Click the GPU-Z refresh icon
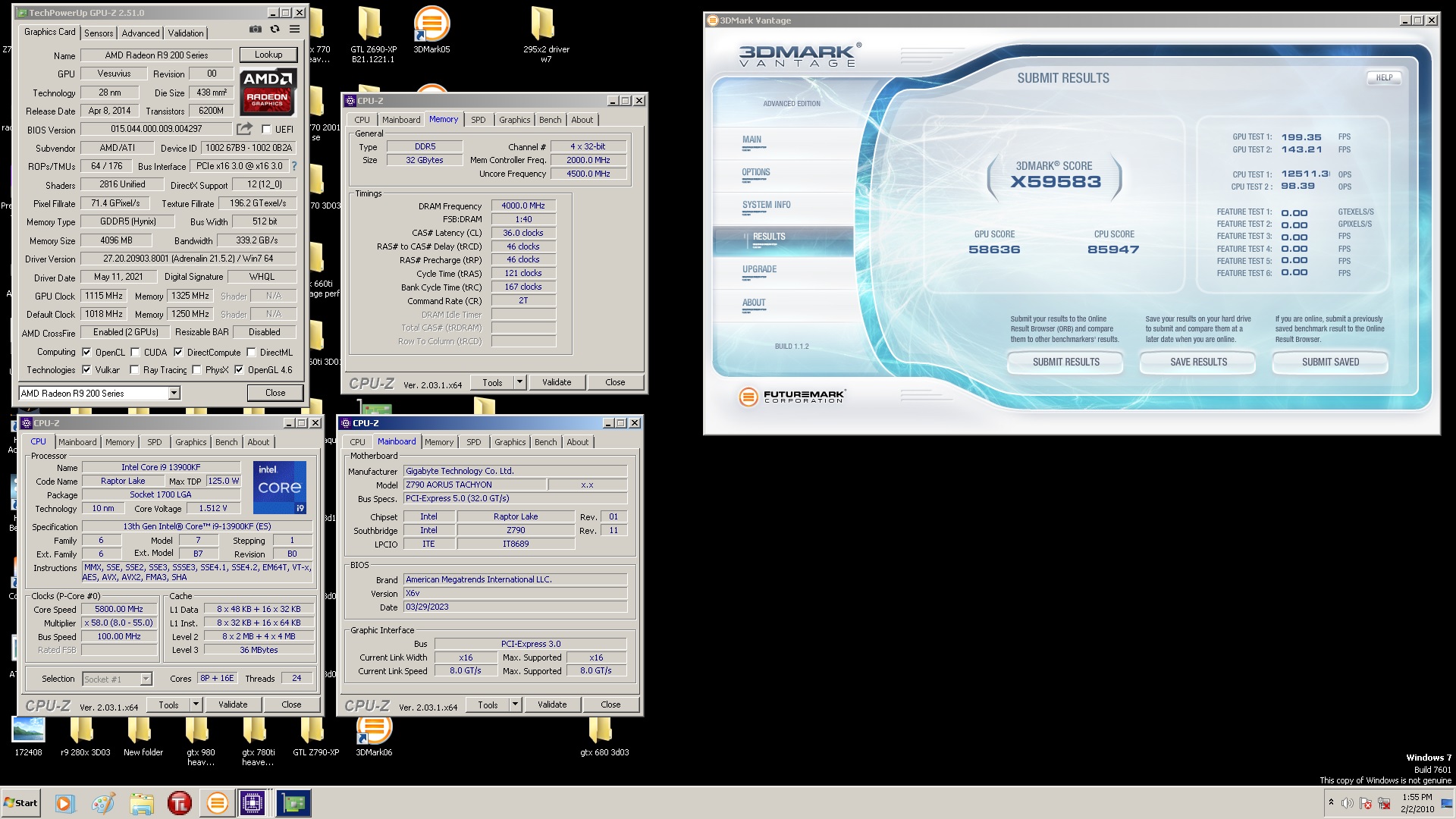1456x819 pixels. click(275, 30)
